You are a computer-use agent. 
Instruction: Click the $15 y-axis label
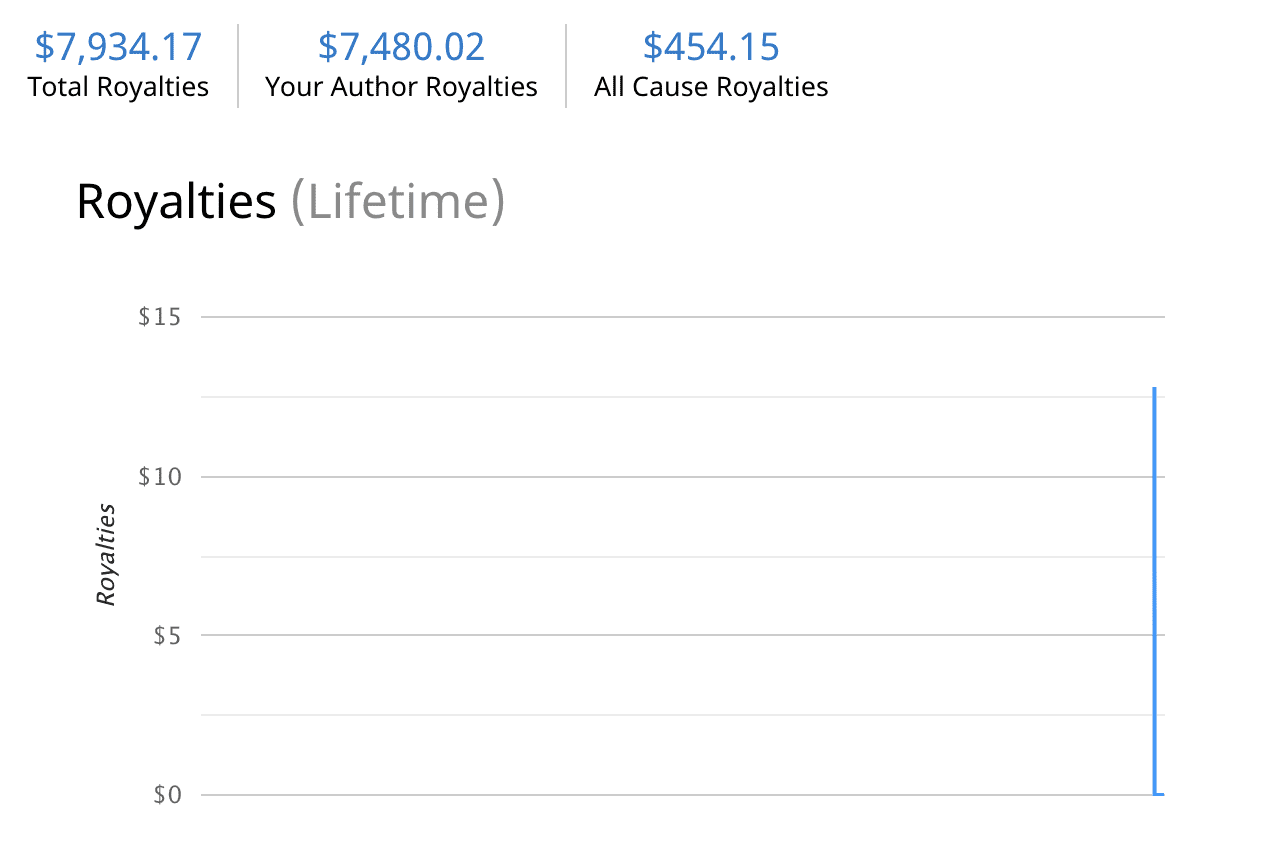tap(160, 317)
